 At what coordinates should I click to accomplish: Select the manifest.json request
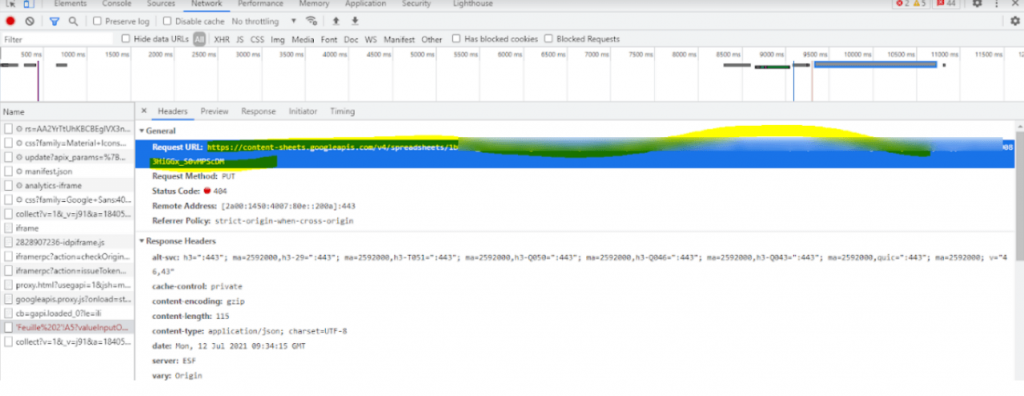click(39, 171)
